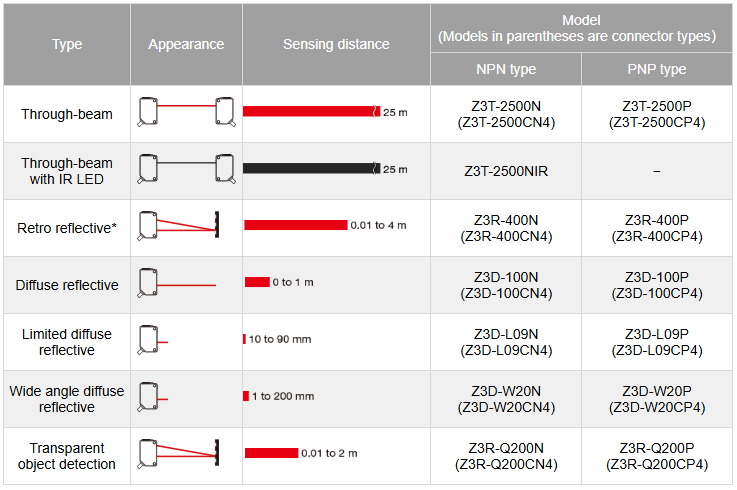
Task: Click the 0.01 to 4 m distance bar
Action: click(x=295, y=225)
